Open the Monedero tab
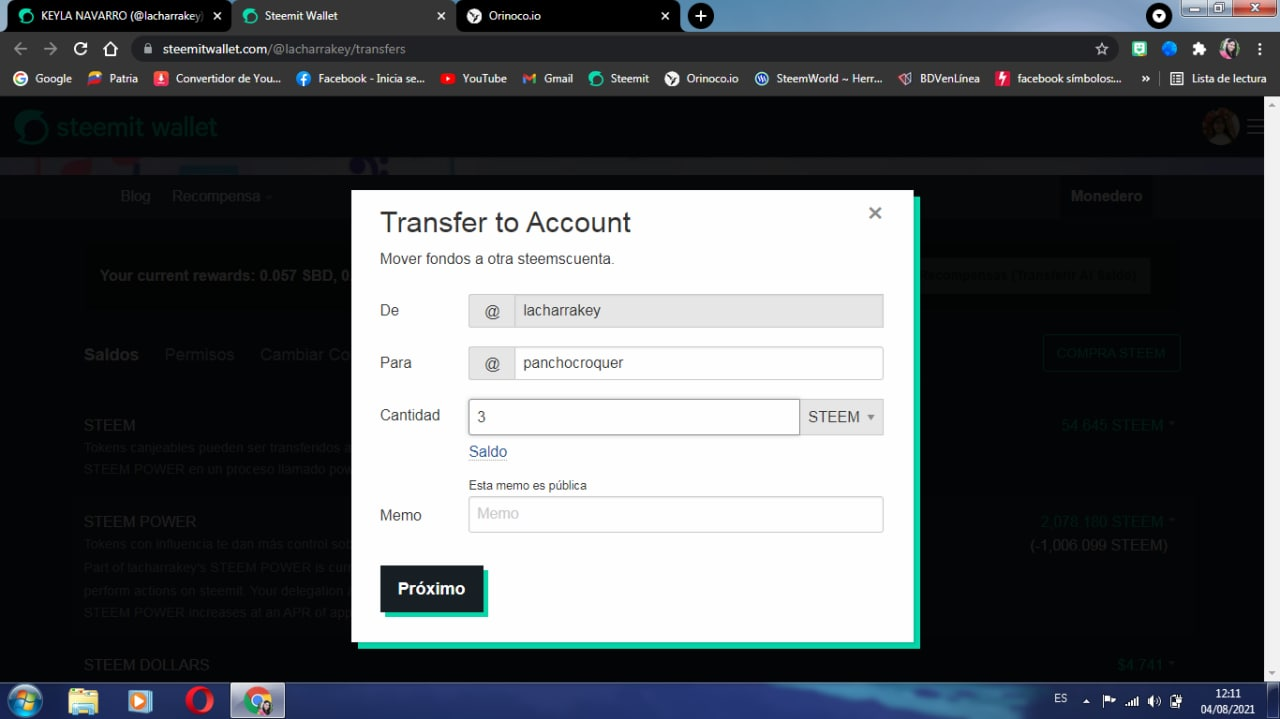1280x719 pixels. coord(1106,196)
